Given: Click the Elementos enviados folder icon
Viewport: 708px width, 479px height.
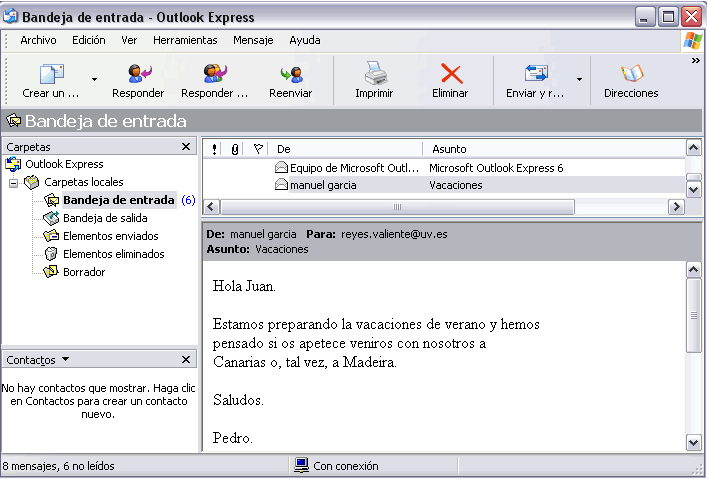Looking at the screenshot, I should click(51, 236).
